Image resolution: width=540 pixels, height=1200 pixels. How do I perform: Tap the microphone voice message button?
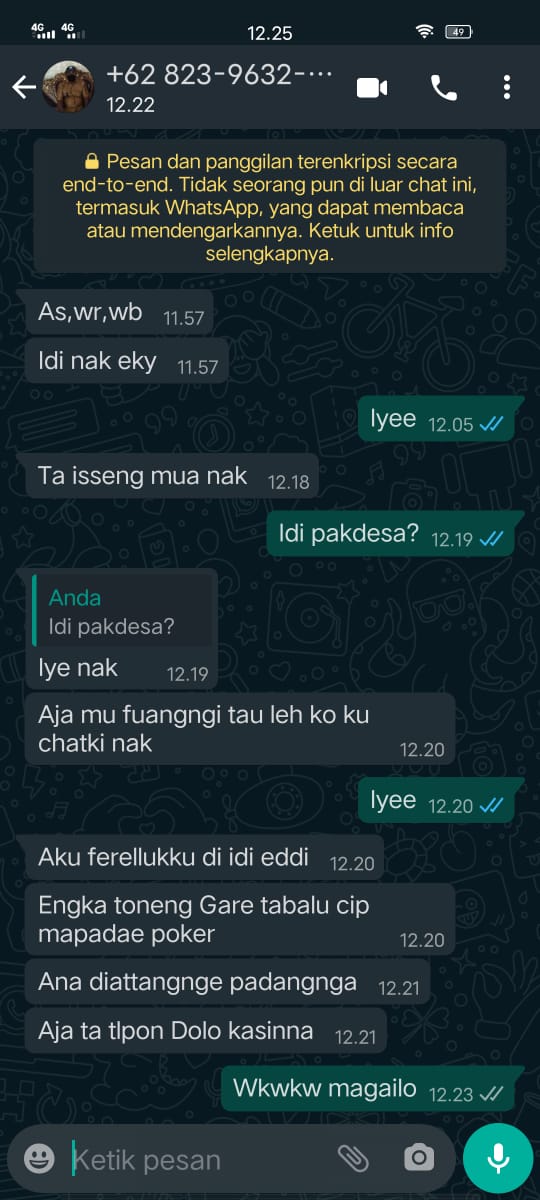click(x=498, y=1158)
